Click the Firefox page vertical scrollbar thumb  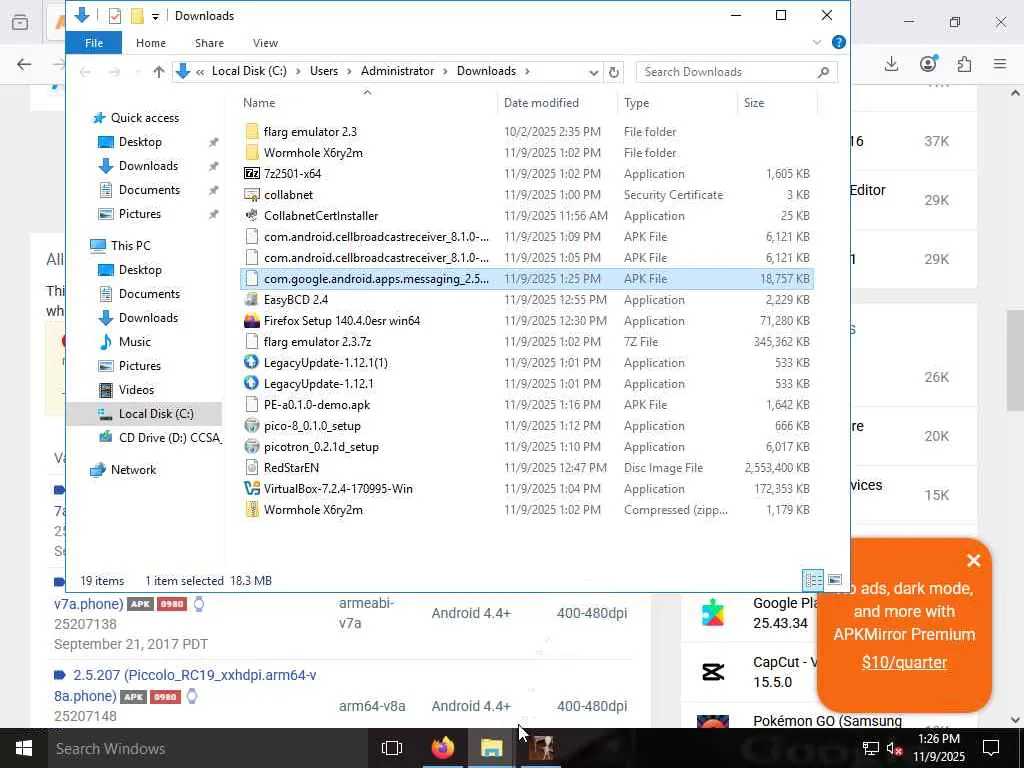(x=1015, y=361)
